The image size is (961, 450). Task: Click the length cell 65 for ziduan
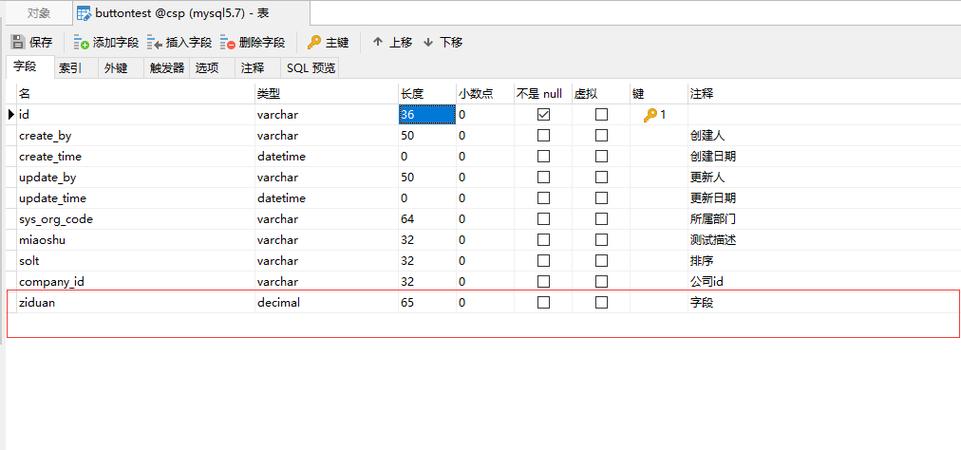(x=427, y=302)
